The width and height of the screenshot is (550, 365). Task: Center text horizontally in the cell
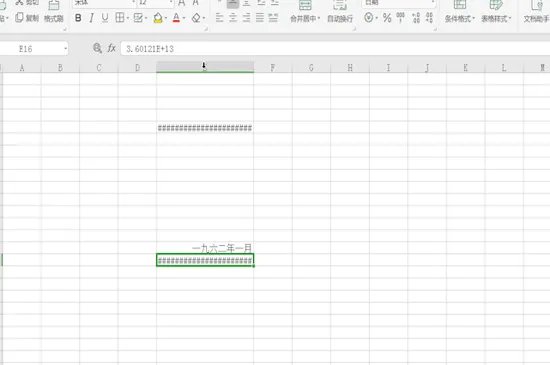[x=233, y=18]
